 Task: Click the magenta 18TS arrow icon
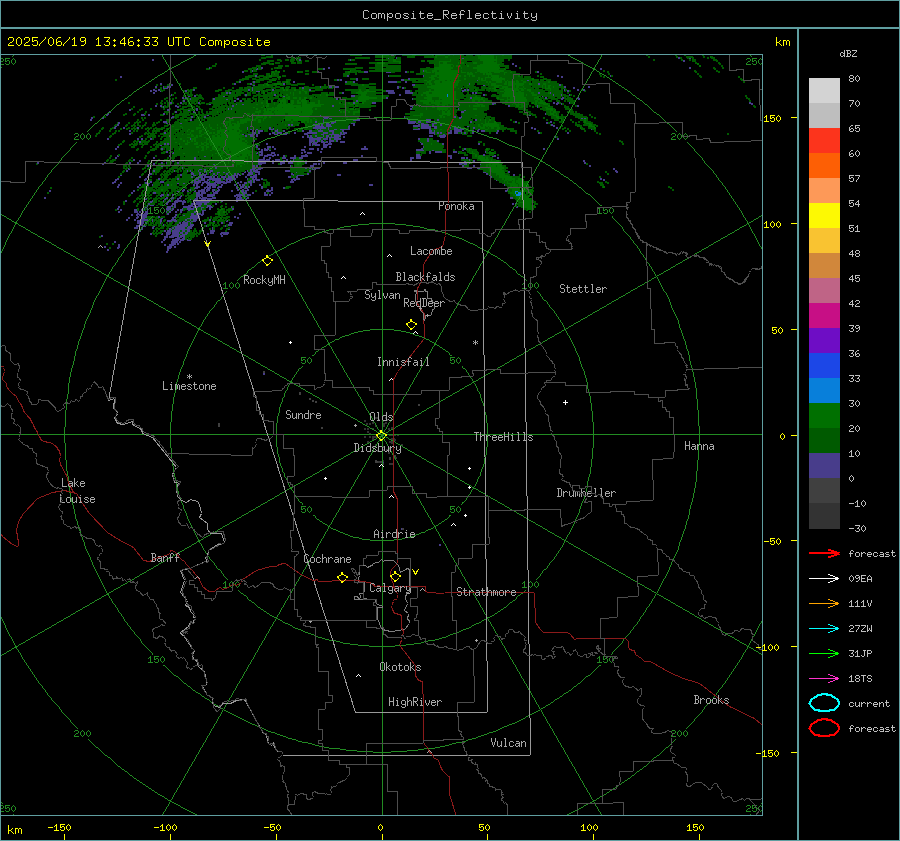(x=824, y=679)
